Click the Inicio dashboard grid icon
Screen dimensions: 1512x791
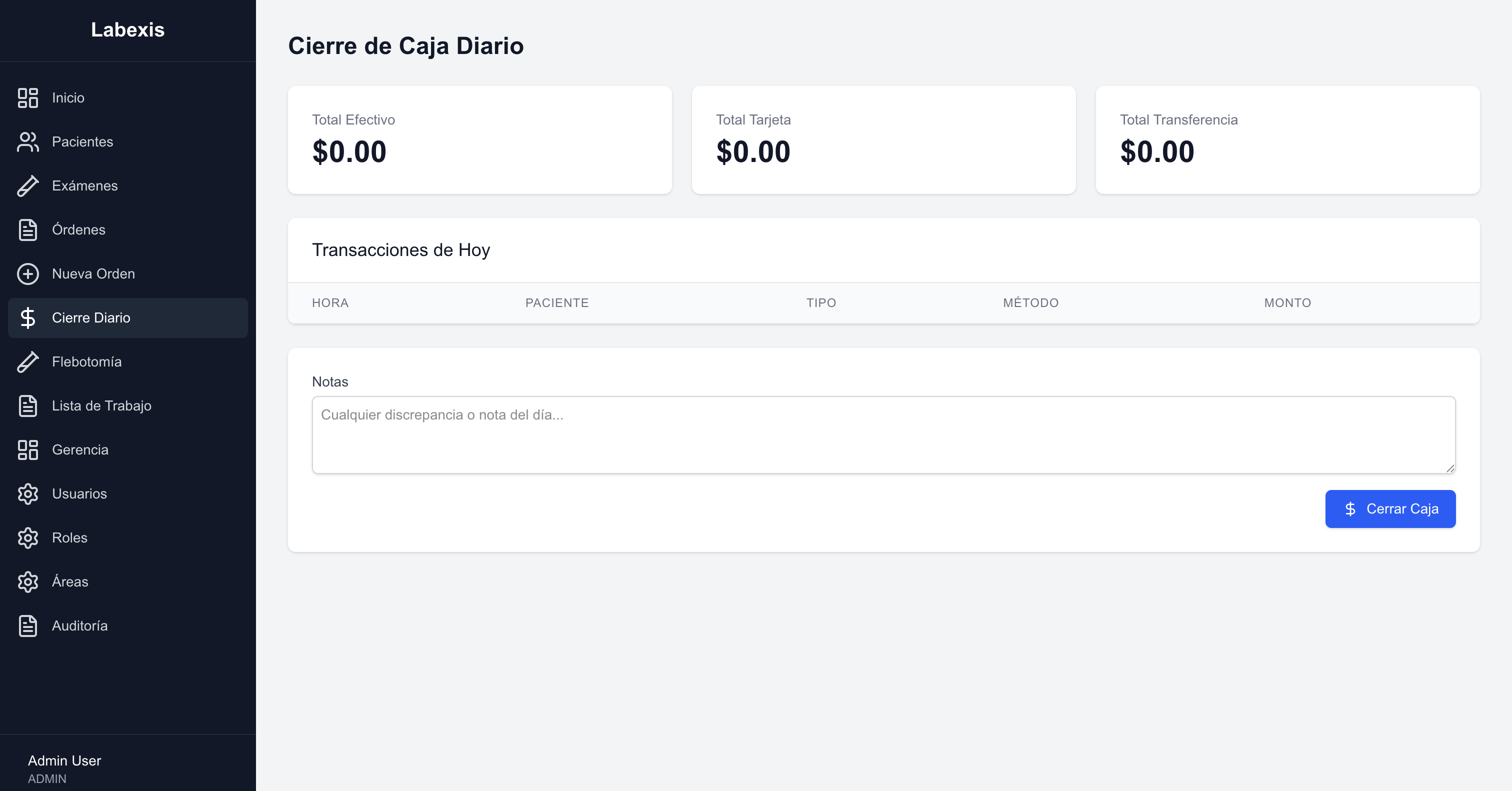pyautogui.click(x=27, y=97)
